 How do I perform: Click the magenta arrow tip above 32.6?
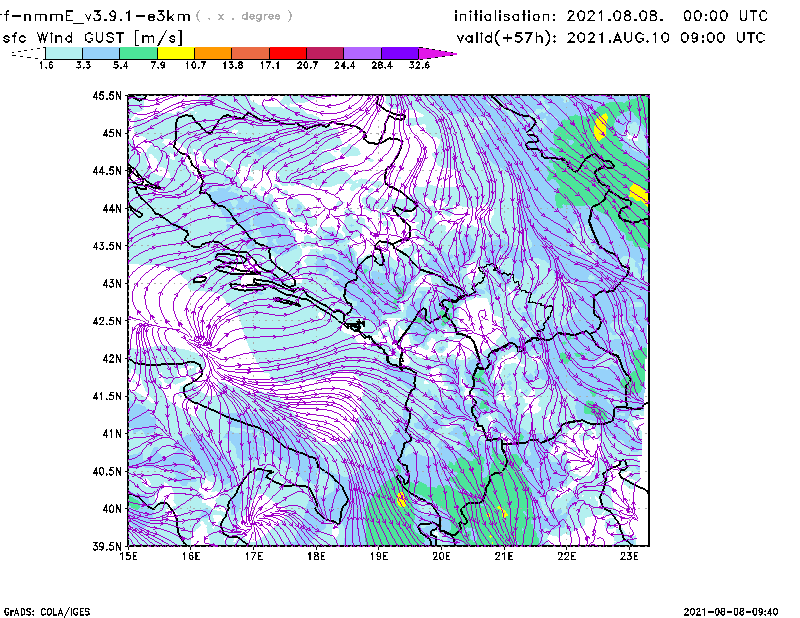[x=437, y=53]
